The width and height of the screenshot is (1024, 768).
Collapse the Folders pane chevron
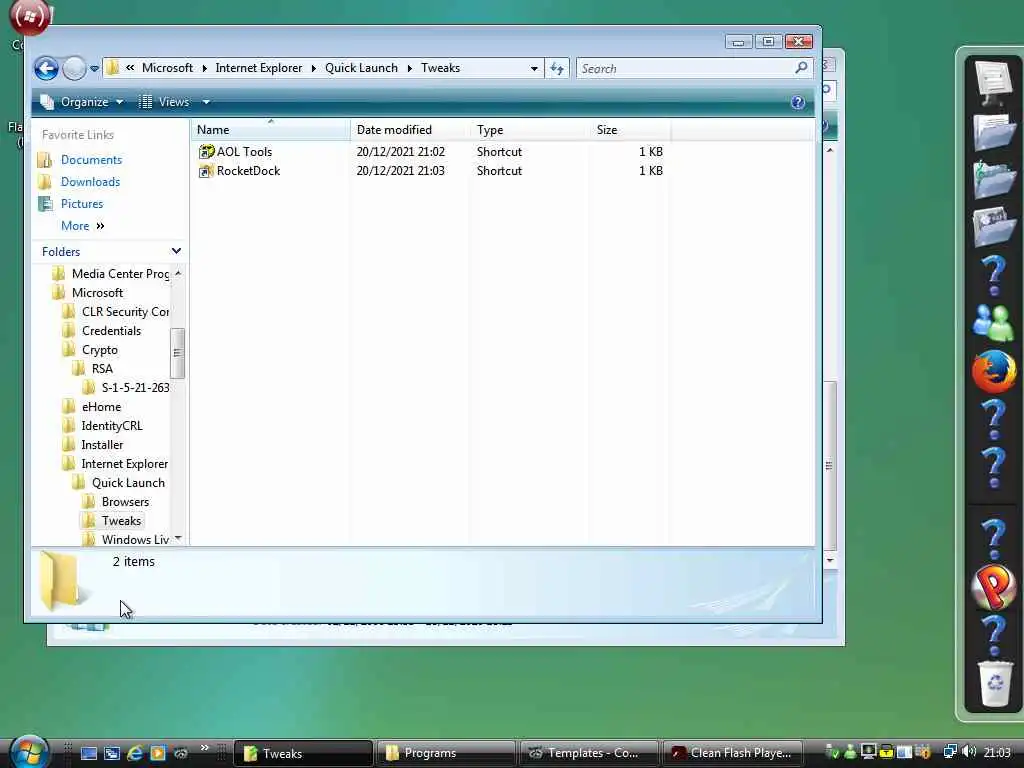pos(176,251)
